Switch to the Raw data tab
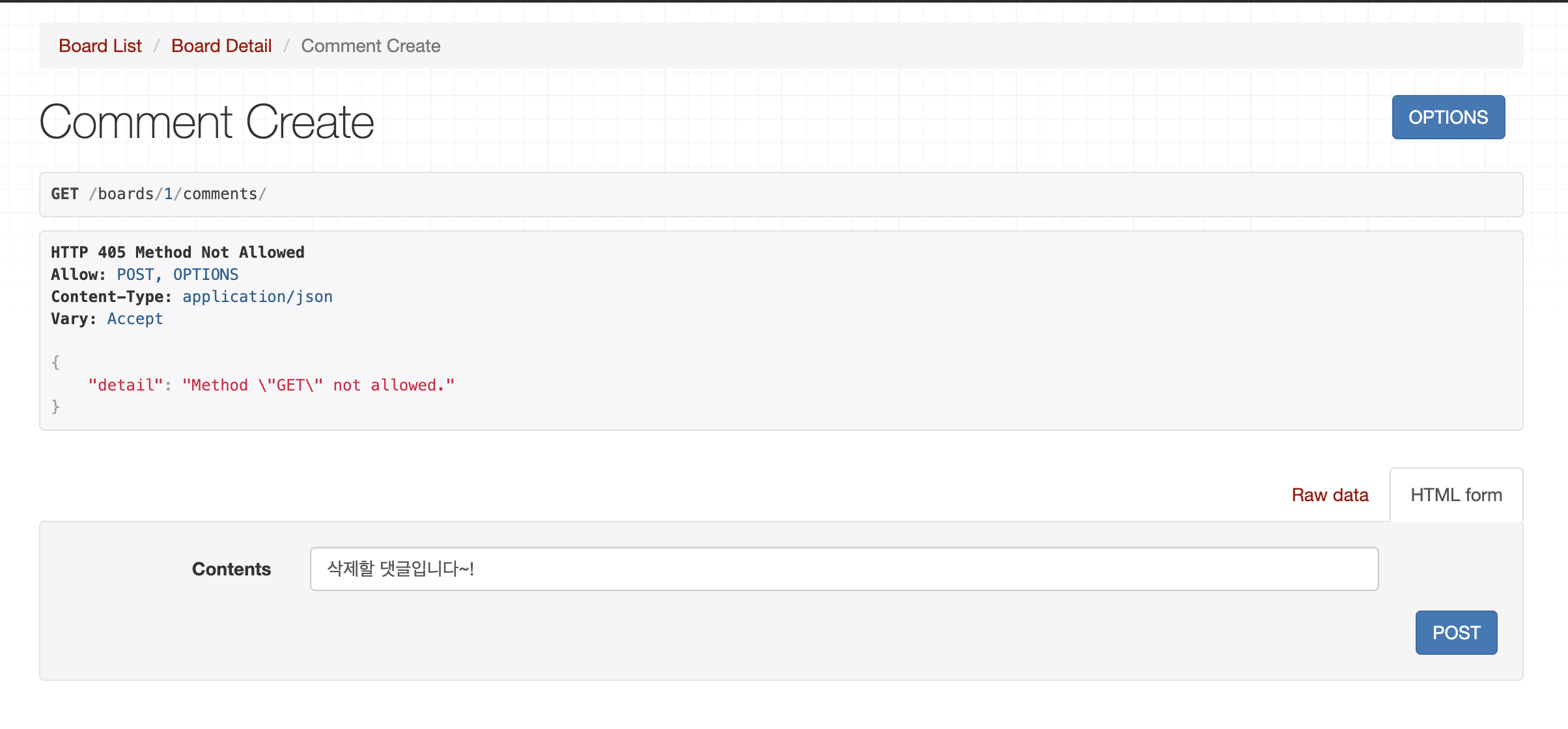 tap(1330, 495)
